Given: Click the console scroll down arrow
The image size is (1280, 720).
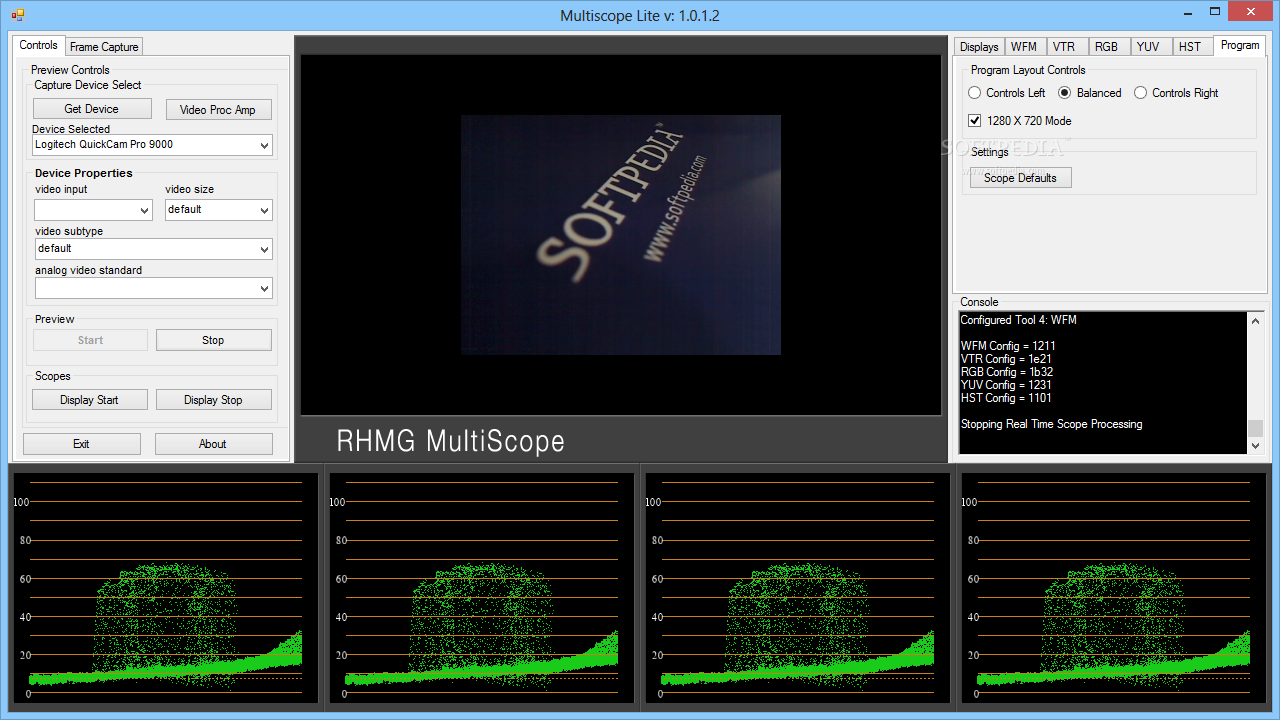Looking at the screenshot, I should tap(1256, 446).
